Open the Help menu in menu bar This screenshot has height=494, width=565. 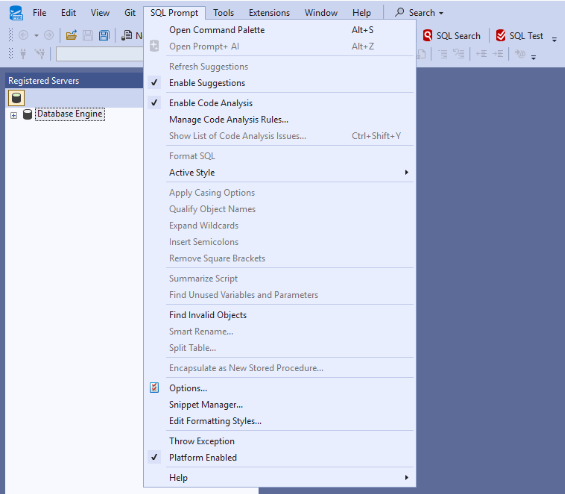point(361,13)
